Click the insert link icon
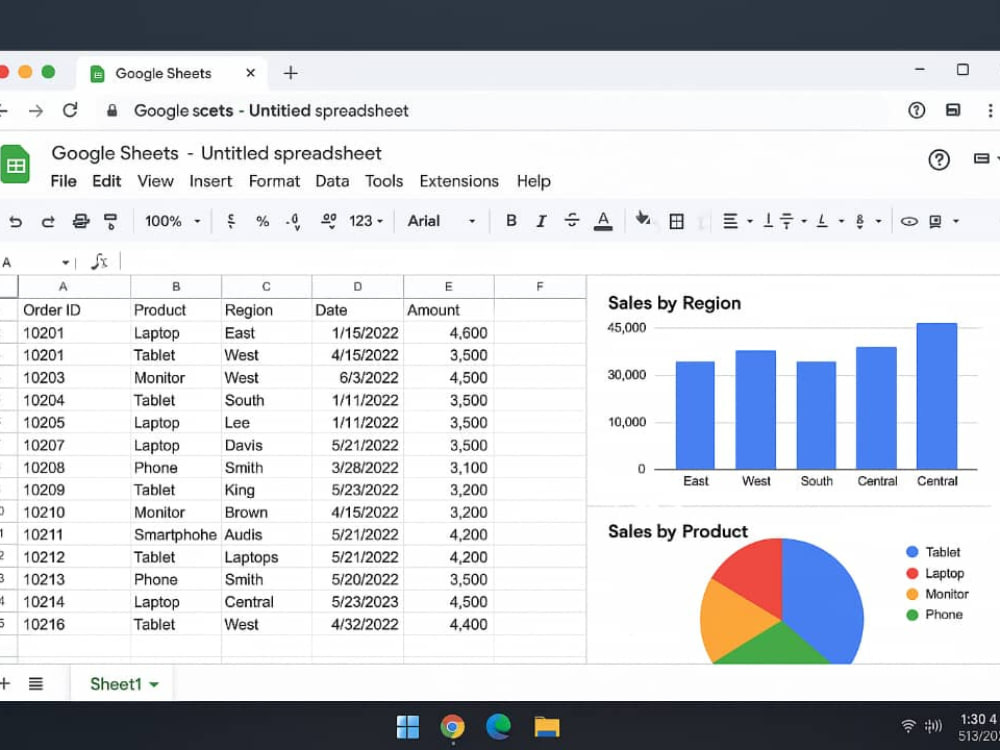The width and height of the screenshot is (1000, 750). [x=909, y=221]
